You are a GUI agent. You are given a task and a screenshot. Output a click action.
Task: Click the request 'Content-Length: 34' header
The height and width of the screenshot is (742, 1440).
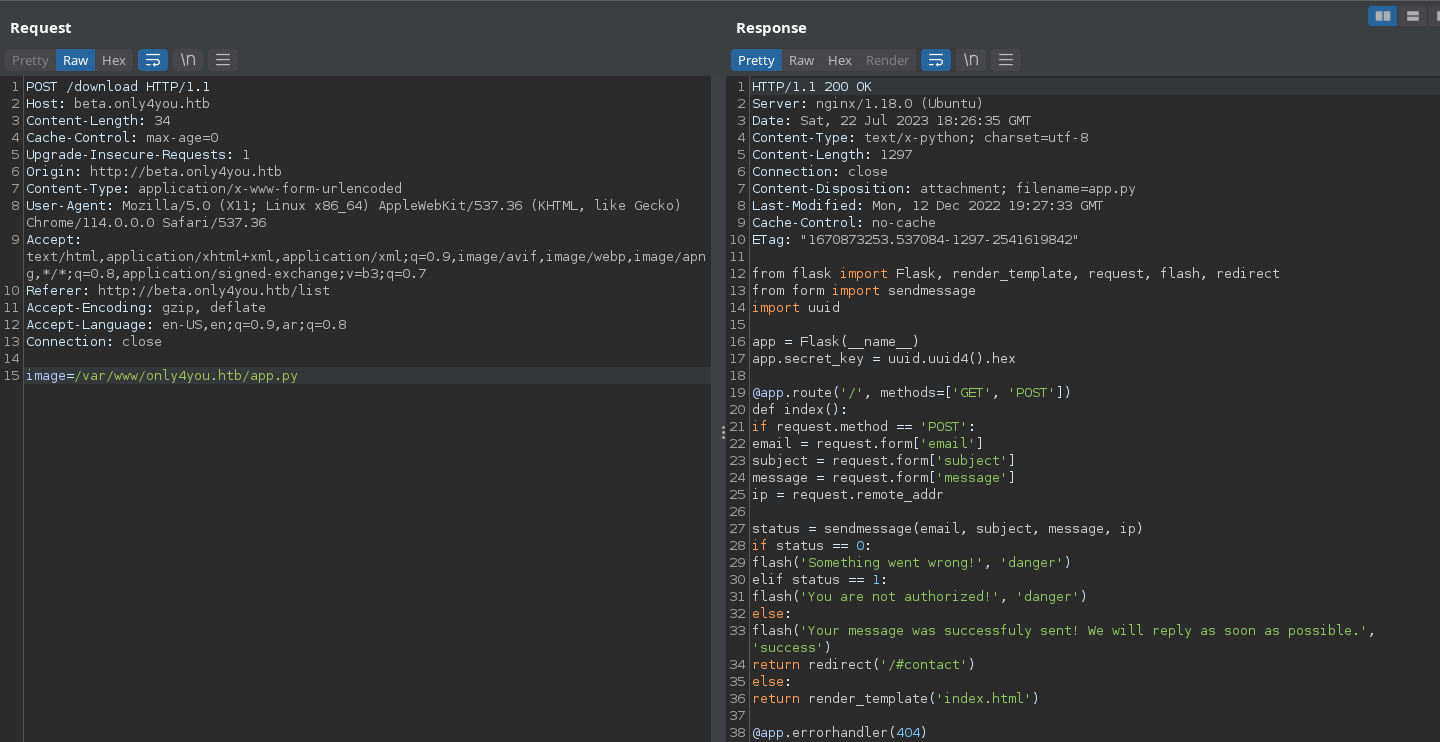(x=98, y=121)
